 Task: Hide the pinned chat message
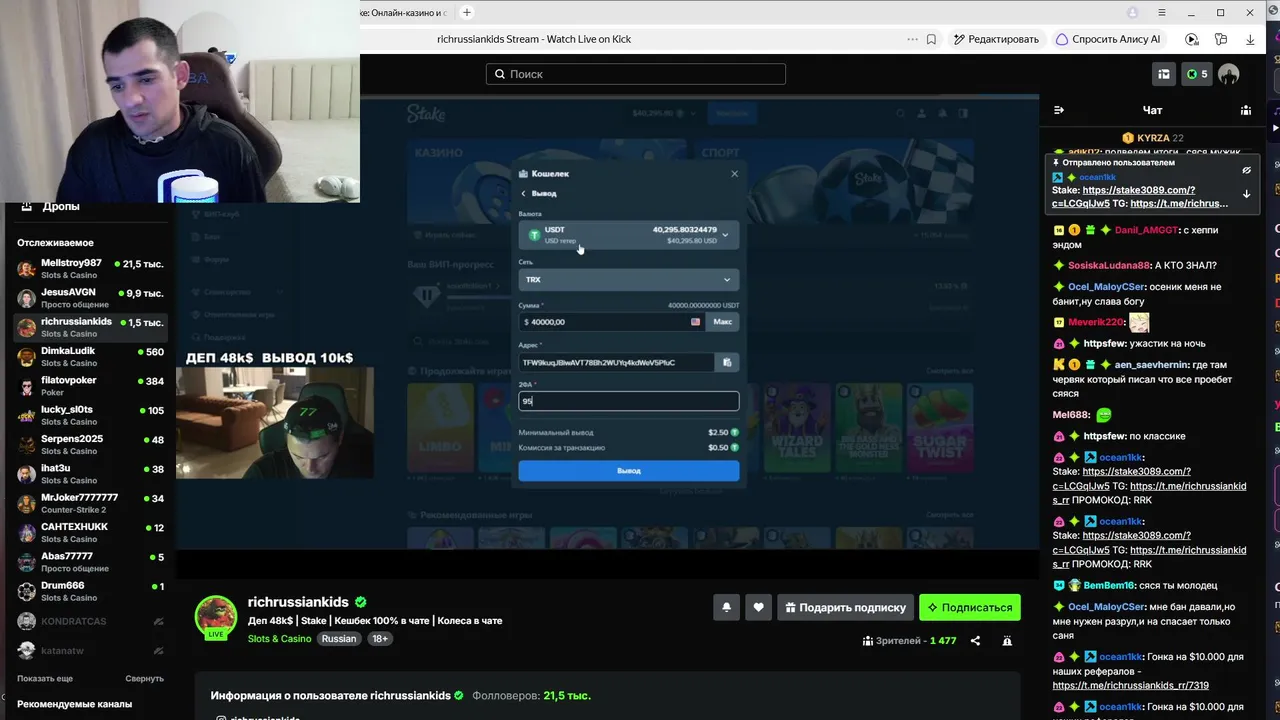click(1246, 170)
